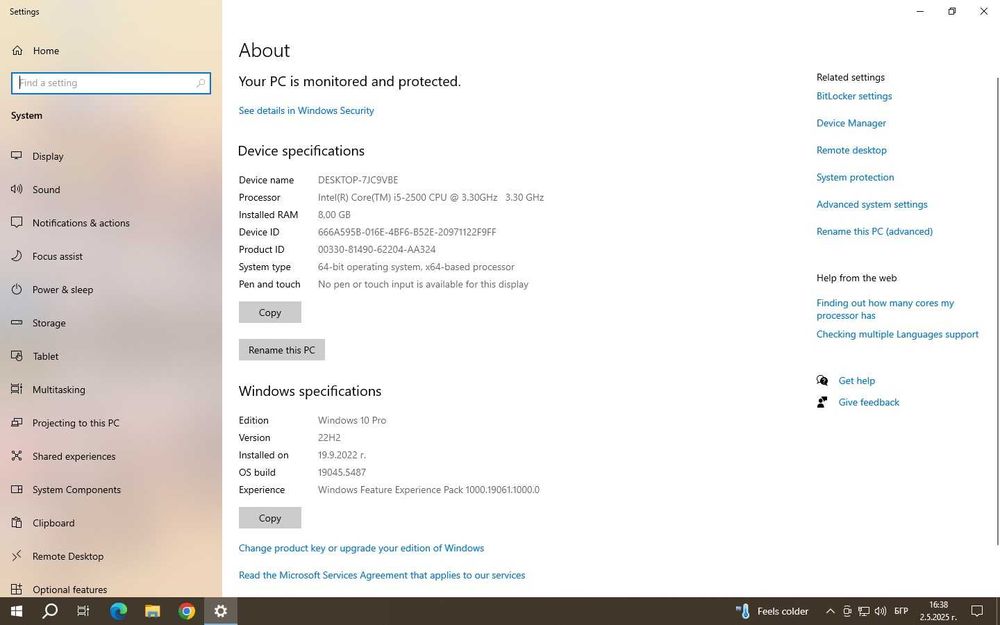1000x625 pixels.
Task: Open Device Manager from related settings
Action: (x=851, y=123)
